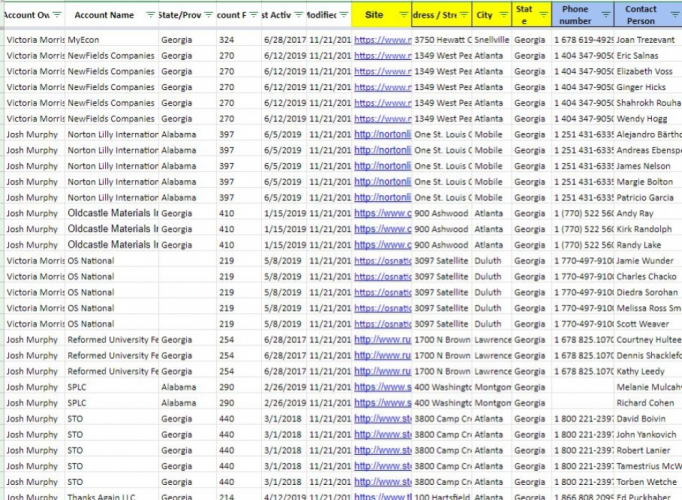Select the contact cell 'Patricio Garcia'
This screenshot has height=500, width=682.
tap(648, 197)
